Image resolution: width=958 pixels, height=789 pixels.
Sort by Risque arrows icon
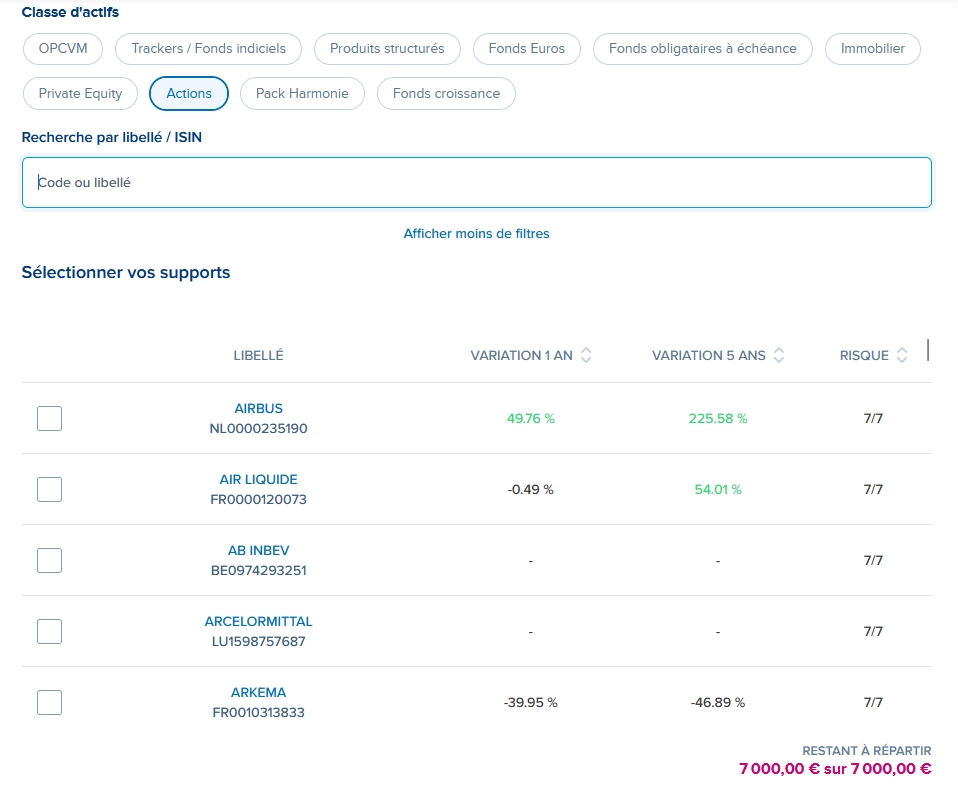[902, 356]
